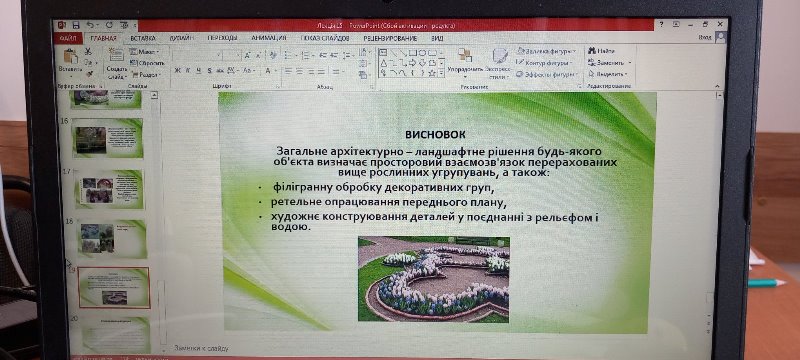This screenshot has height=360, width=800.
Task: Switch to the АНИМАЦИЯ tab
Action: click(269, 38)
